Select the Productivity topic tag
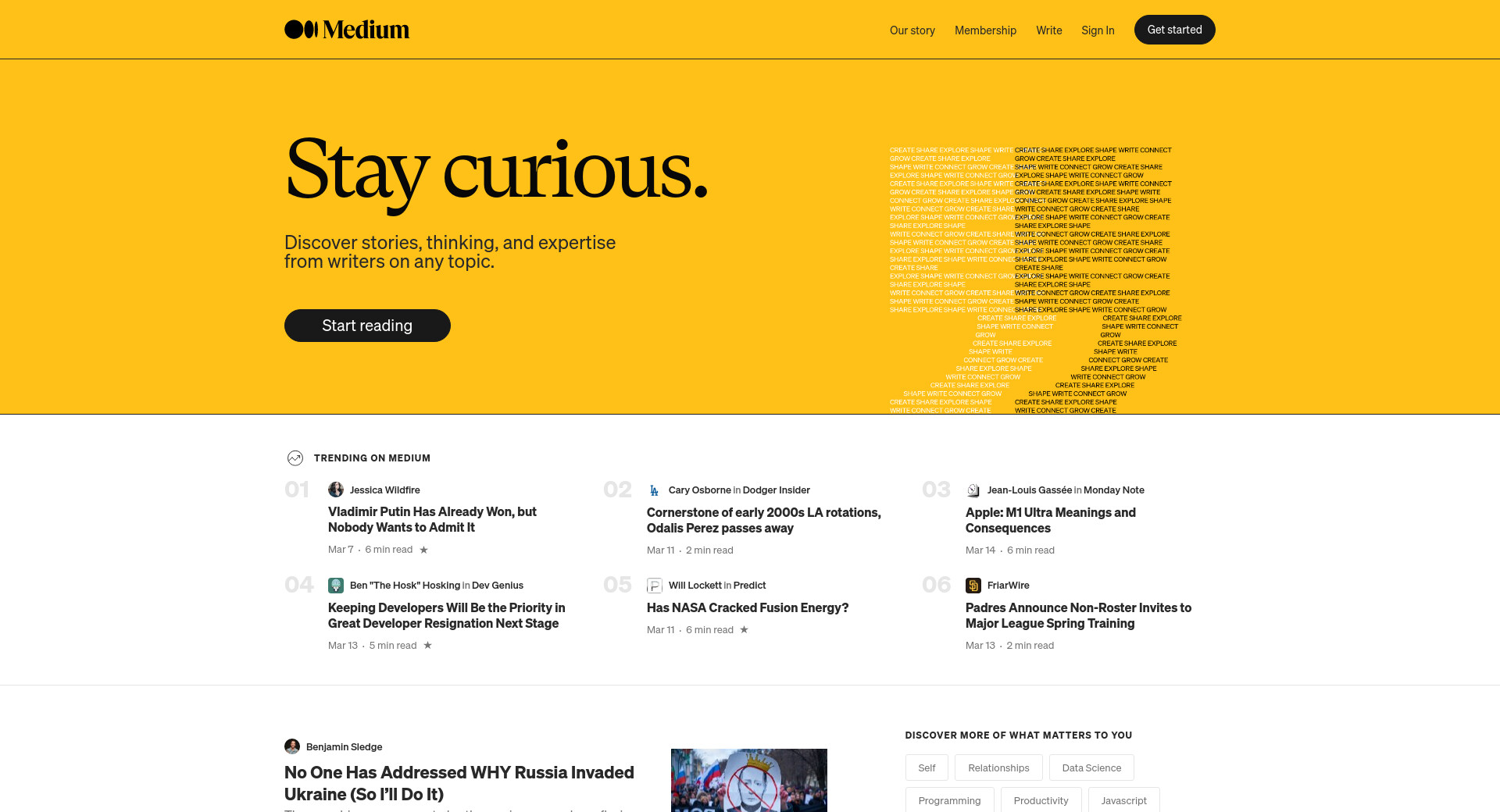The width and height of the screenshot is (1500, 812). pos(1041,800)
